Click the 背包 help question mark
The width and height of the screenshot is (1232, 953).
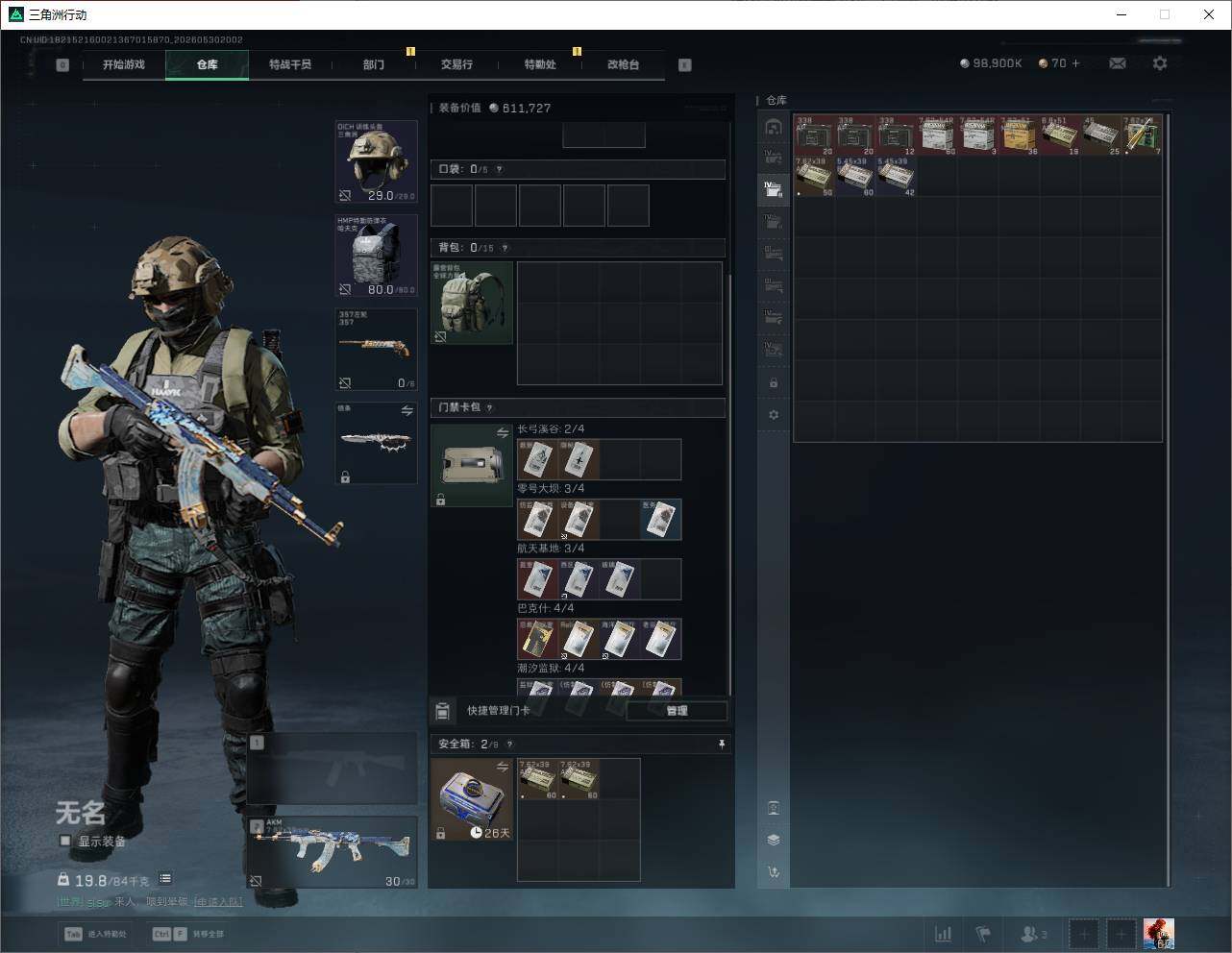click(x=505, y=248)
